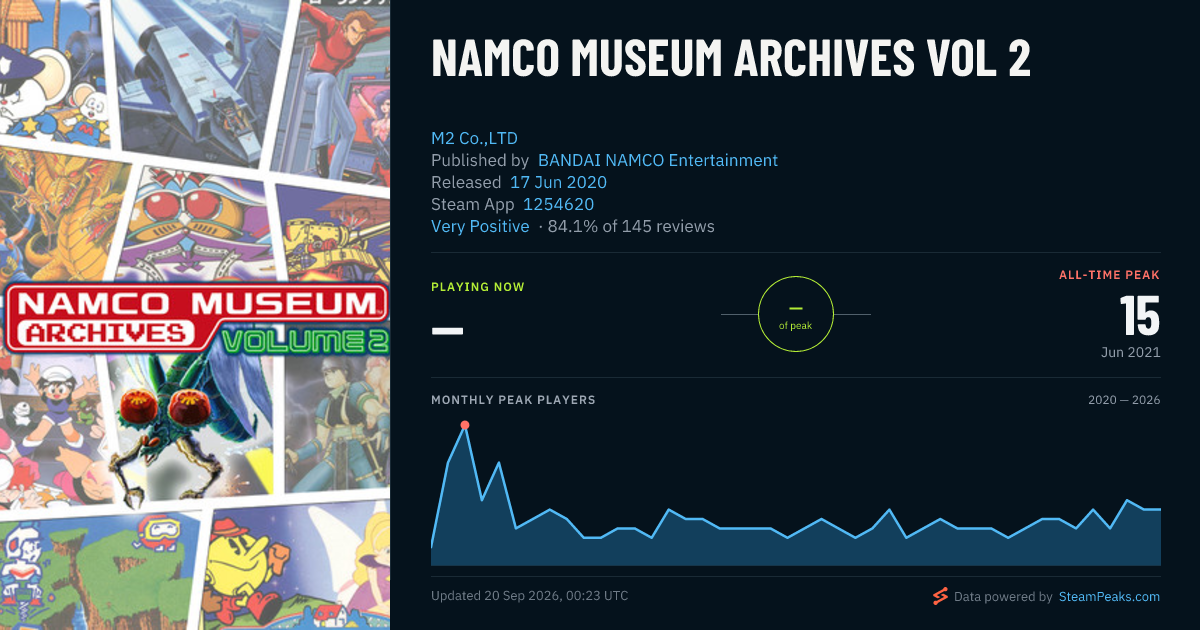
Task: Click the Monthly Peak Players heading
Action: pyautogui.click(x=513, y=400)
